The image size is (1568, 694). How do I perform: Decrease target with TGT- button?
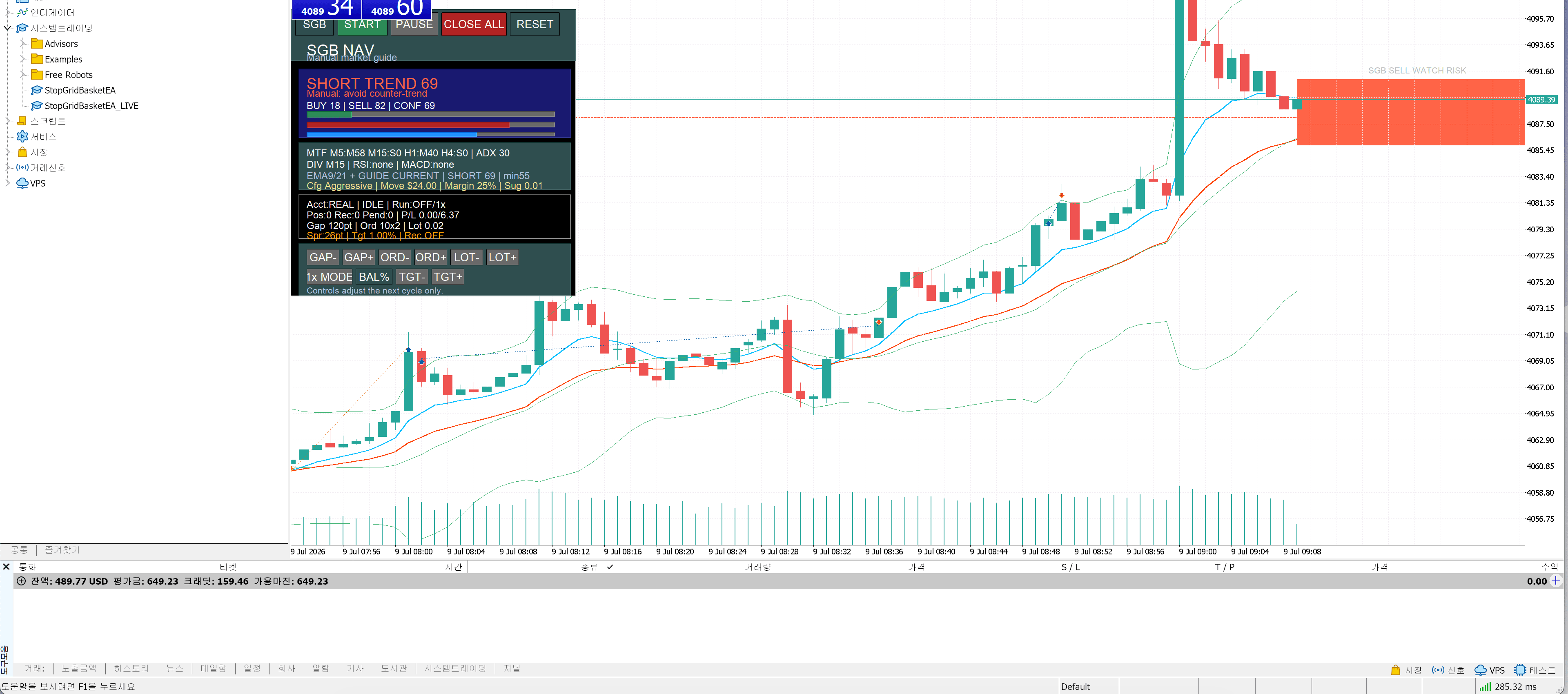coord(412,277)
